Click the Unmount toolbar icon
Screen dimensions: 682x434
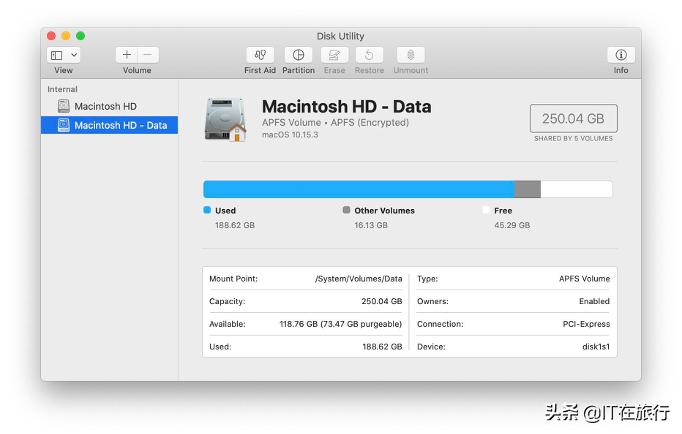pyautogui.click(x=411, y=55)
